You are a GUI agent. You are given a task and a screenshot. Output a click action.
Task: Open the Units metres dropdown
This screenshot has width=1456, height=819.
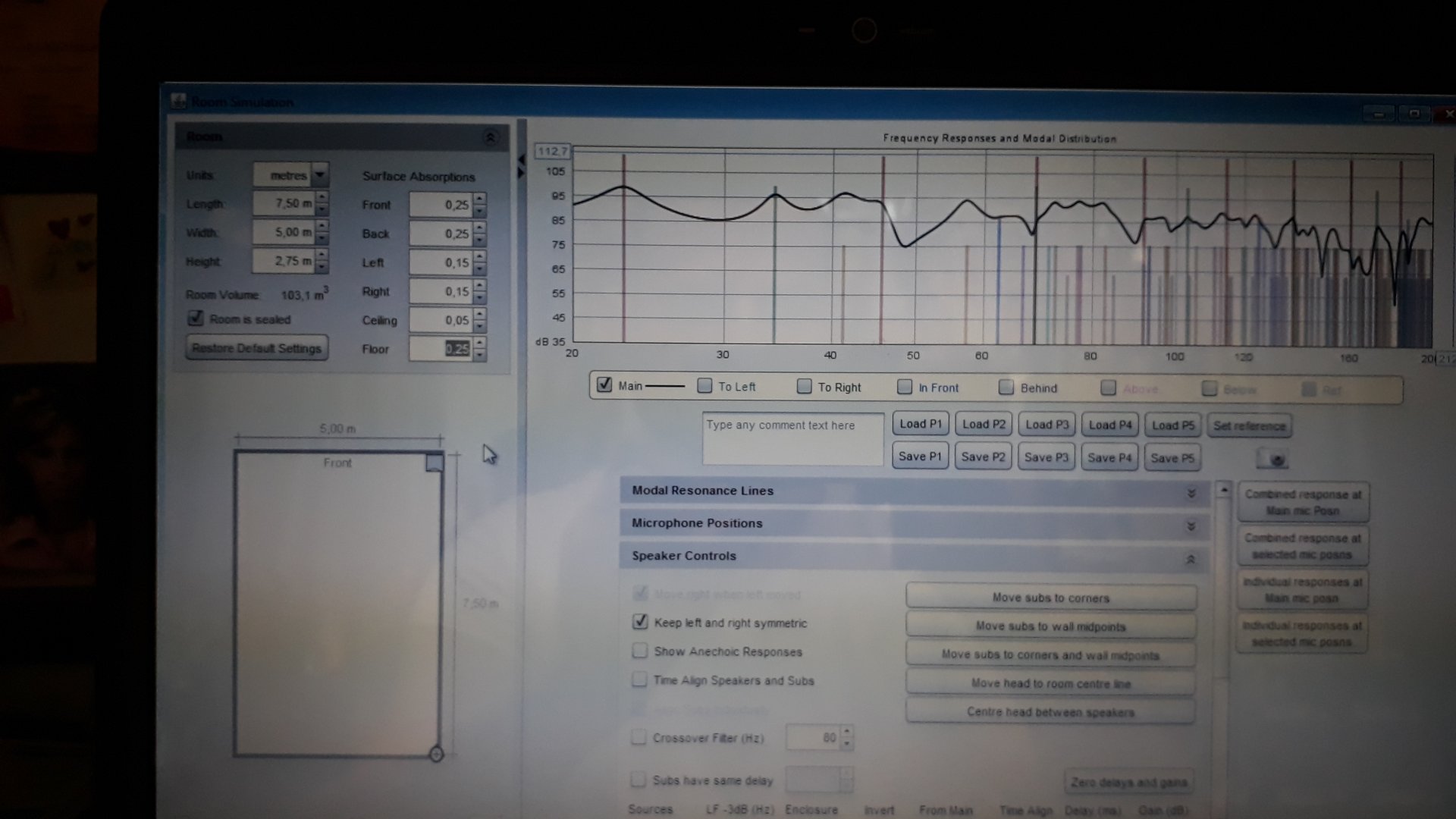tap(319, 175)
